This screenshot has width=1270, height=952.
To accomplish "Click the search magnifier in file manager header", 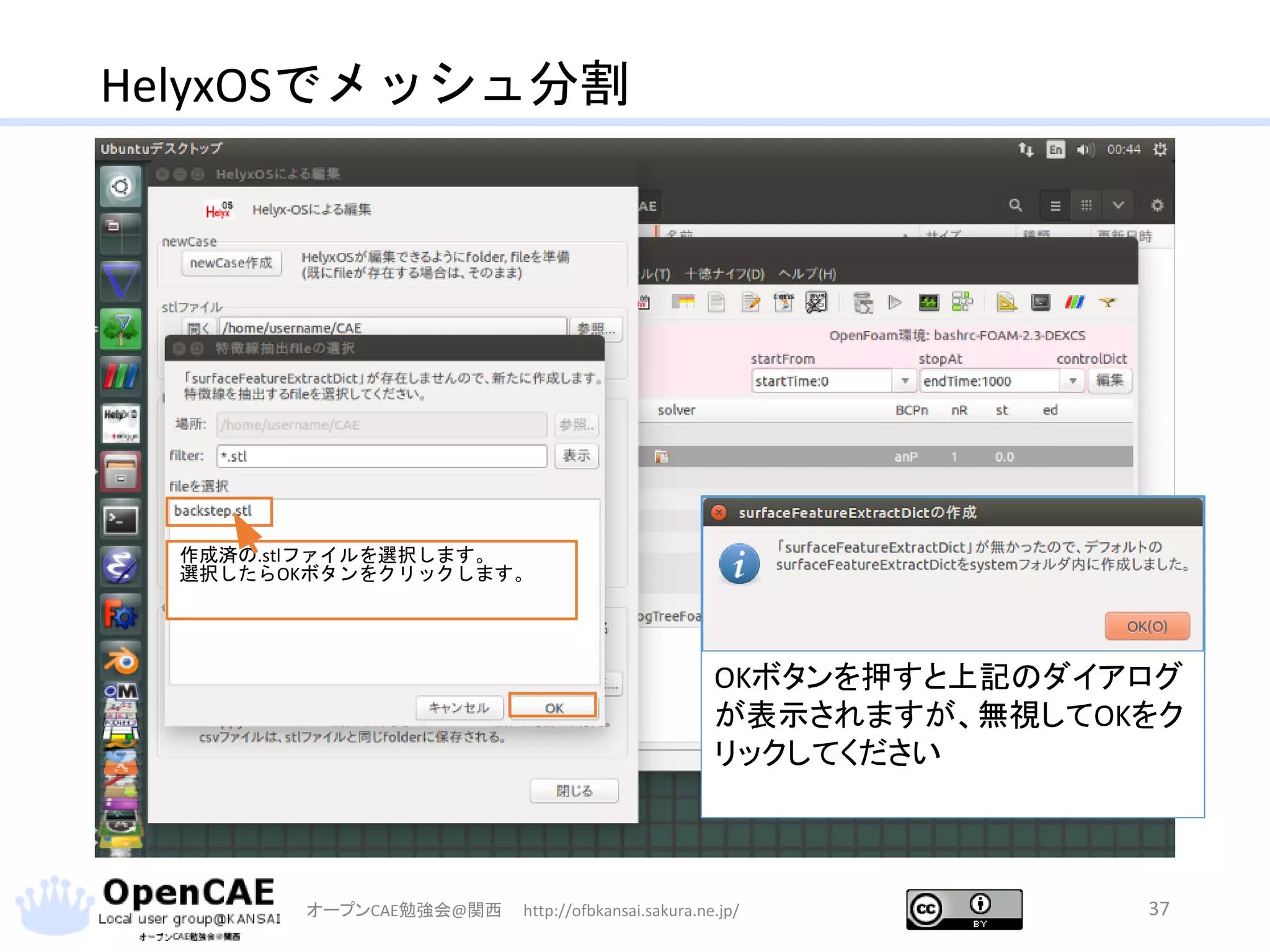I will pyautogui.click(x=1015, y=205).
